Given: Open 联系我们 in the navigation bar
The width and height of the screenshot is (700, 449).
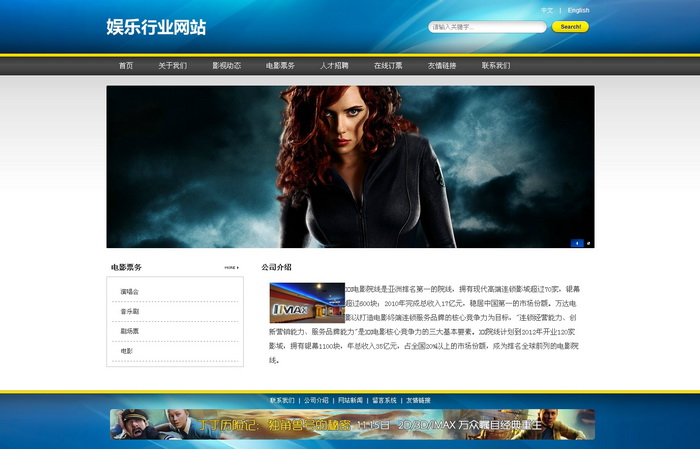Looking at the screenshot, I should [x=496, y=66].
